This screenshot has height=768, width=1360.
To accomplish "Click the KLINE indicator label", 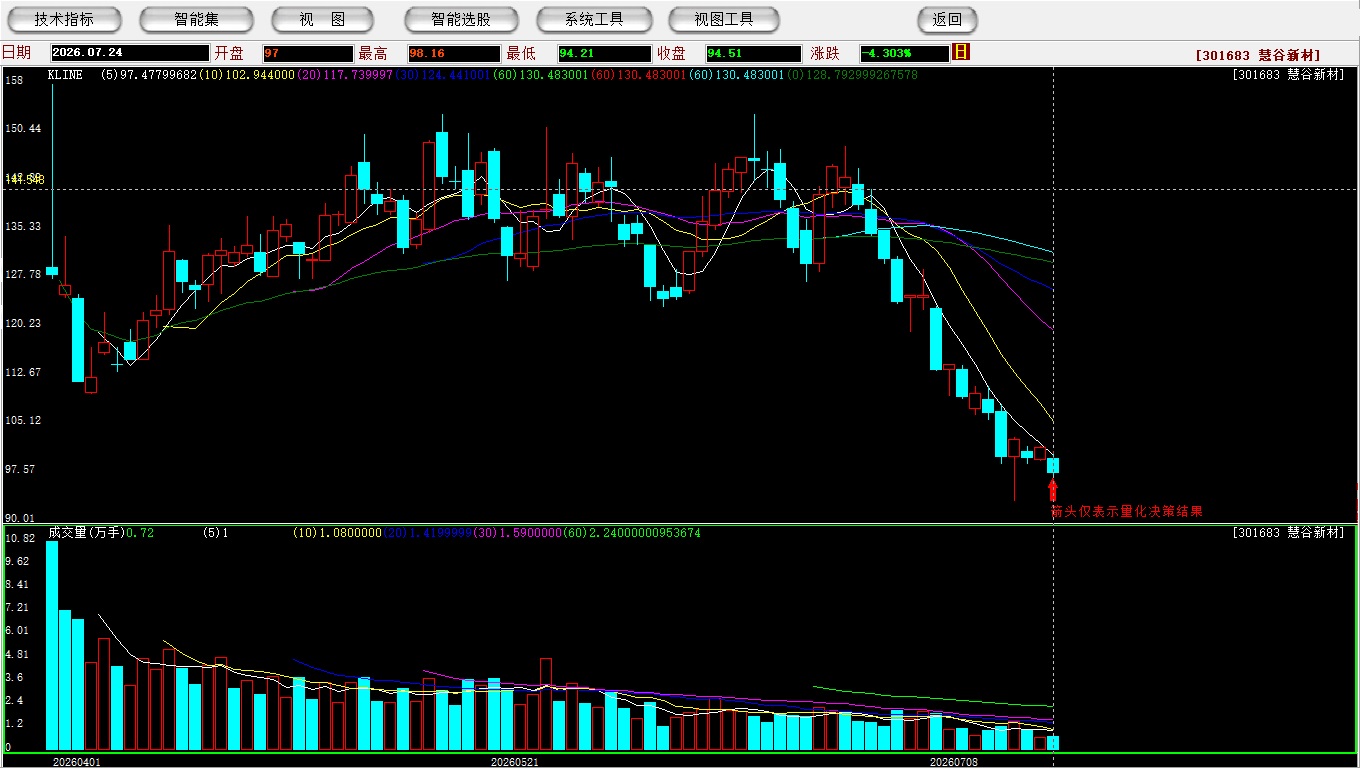I will [65, 75].
